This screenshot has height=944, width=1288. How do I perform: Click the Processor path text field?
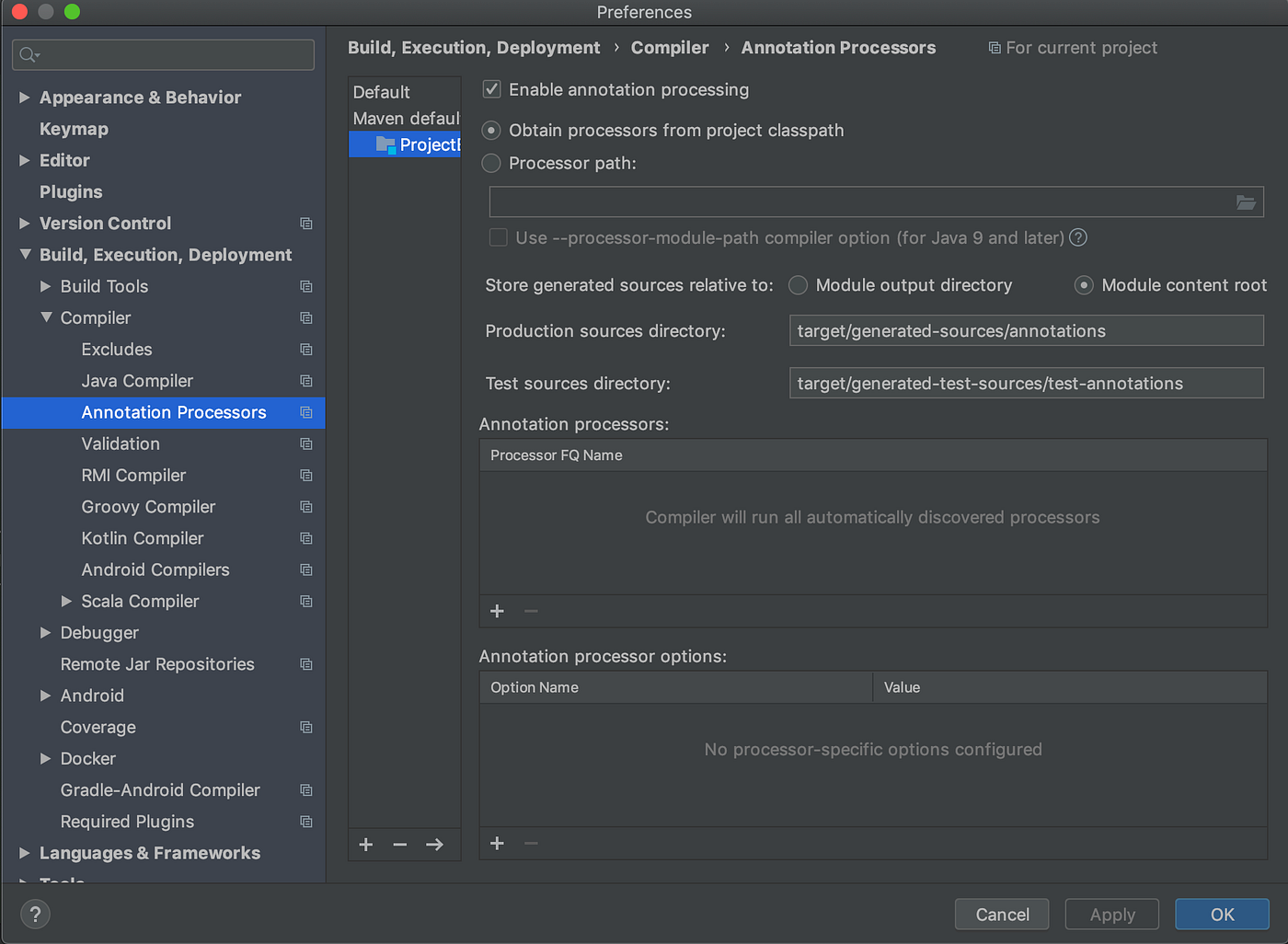[877, 202]
